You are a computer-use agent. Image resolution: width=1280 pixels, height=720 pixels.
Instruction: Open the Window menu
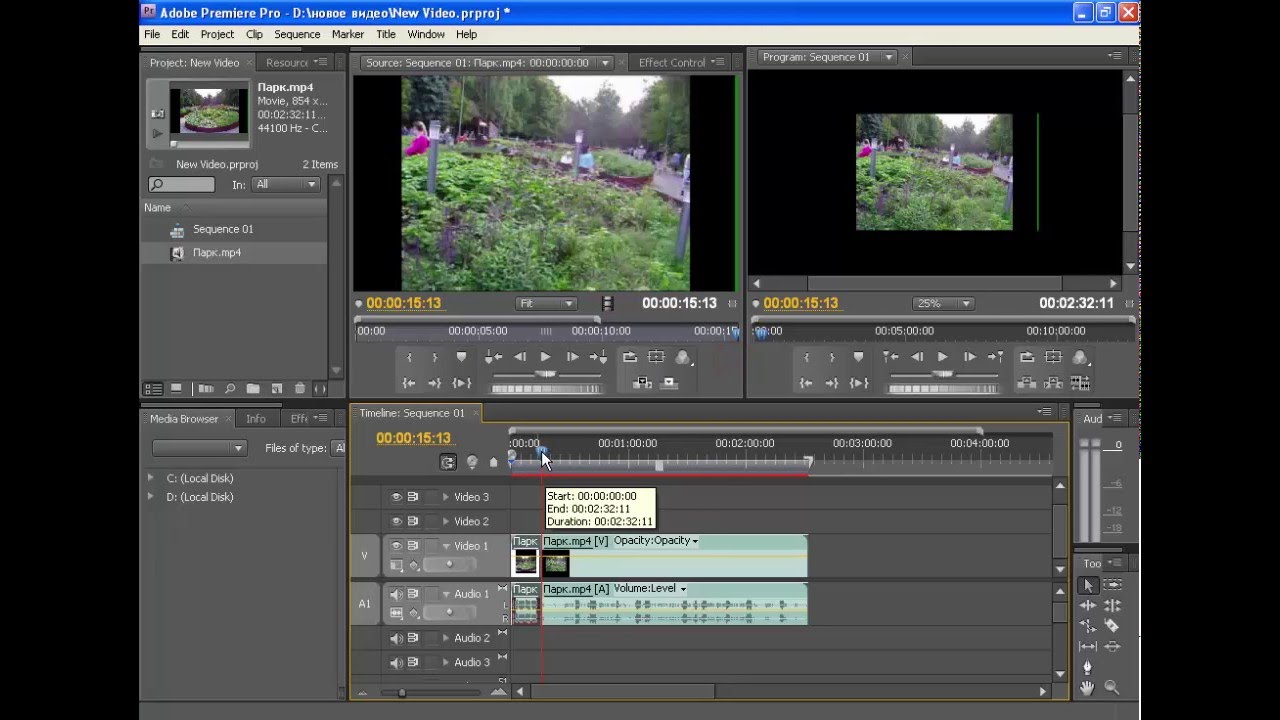click(426, 34)
